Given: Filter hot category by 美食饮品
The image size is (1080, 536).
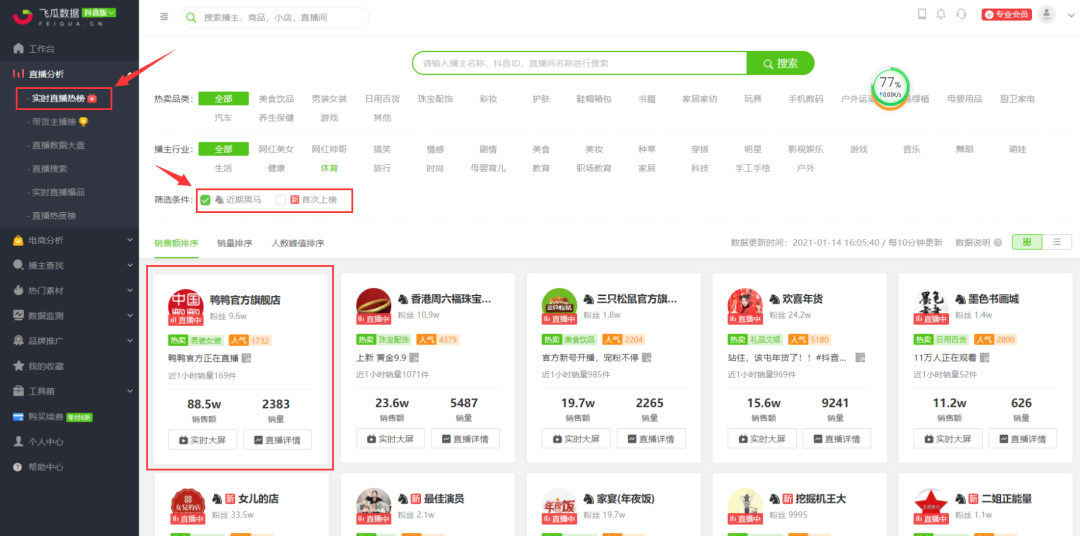Looking at the screenshot, I should tap(276, 99).
